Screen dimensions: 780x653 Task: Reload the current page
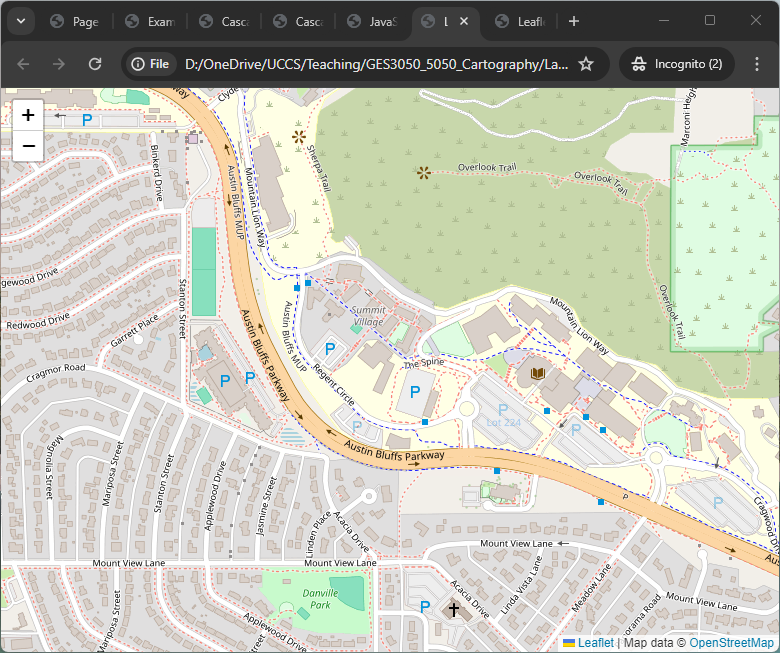(x=95, y=64)
